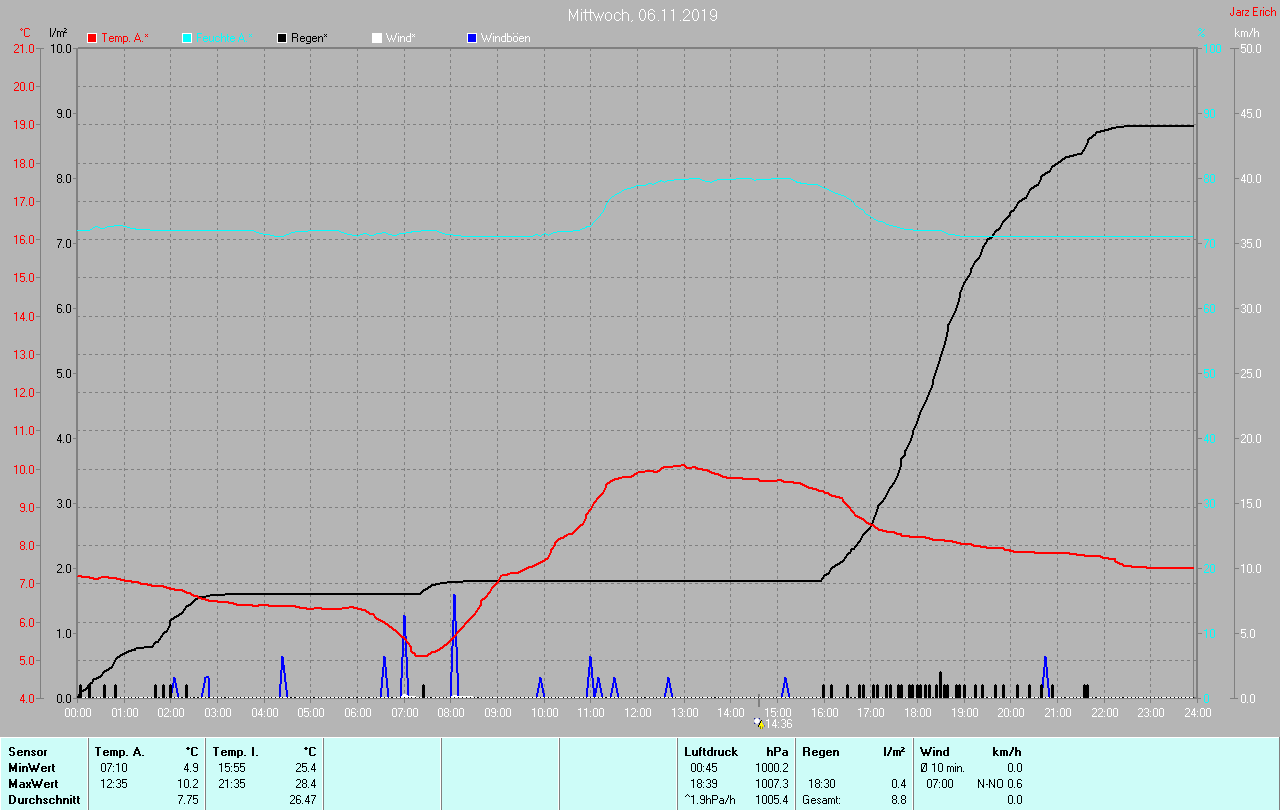The height and width of the screenshot is (810, 1280).
Task: Click the cyan Feuchte A. legend swatch
Action: [187, 38]
